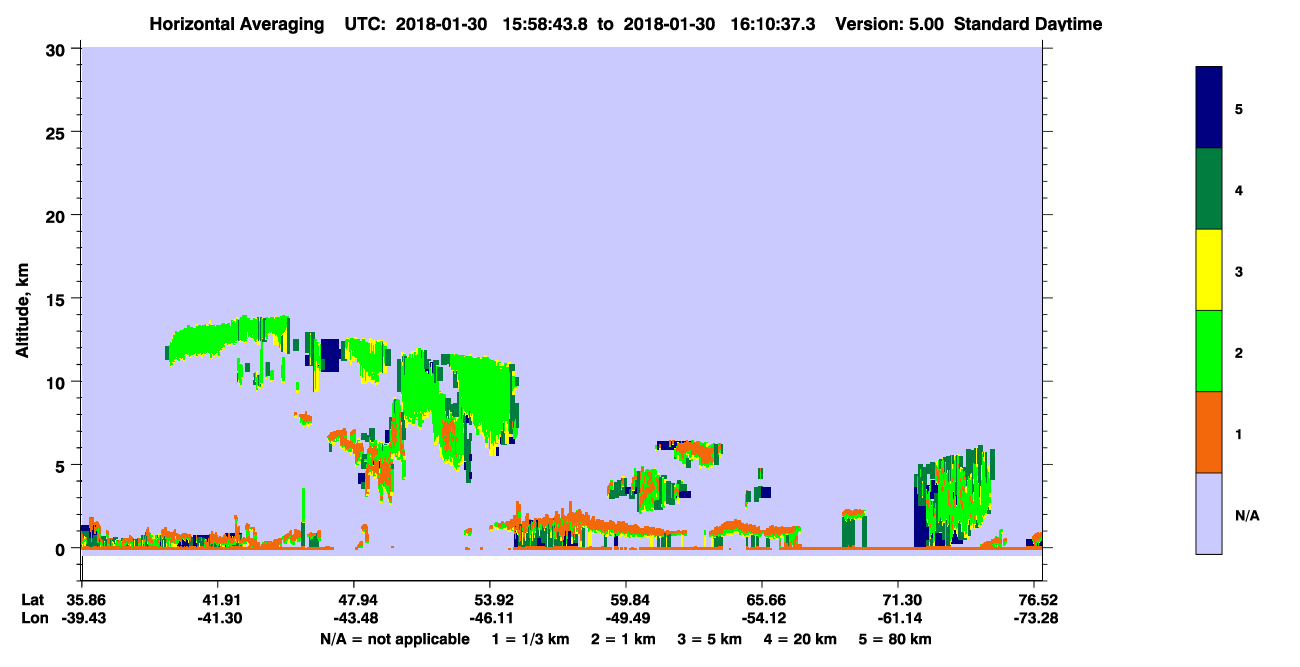Click longitude value -49.49
Screen dimensions: 1300x667
[x=626, y=618]
